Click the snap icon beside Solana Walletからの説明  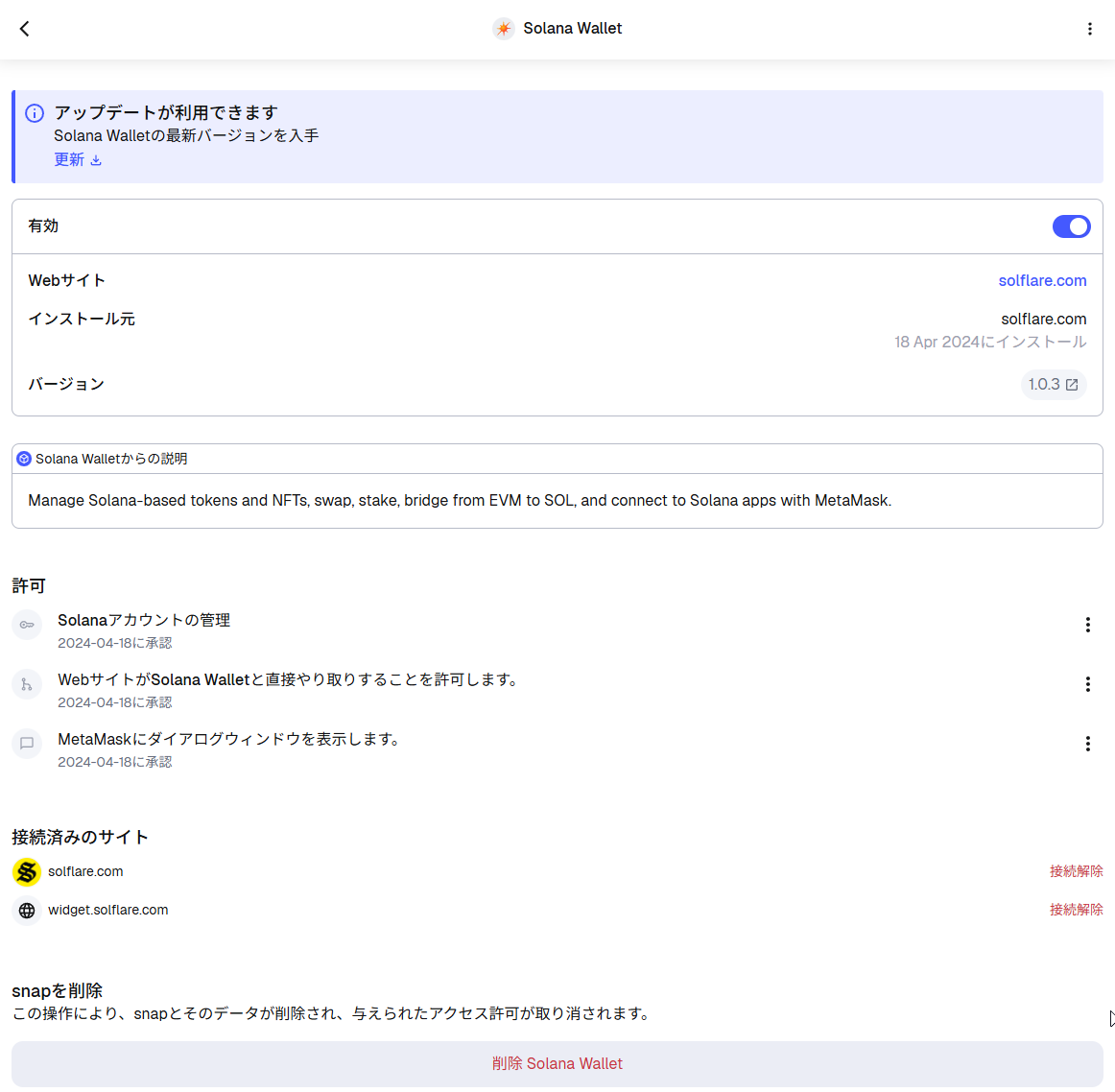24,459
